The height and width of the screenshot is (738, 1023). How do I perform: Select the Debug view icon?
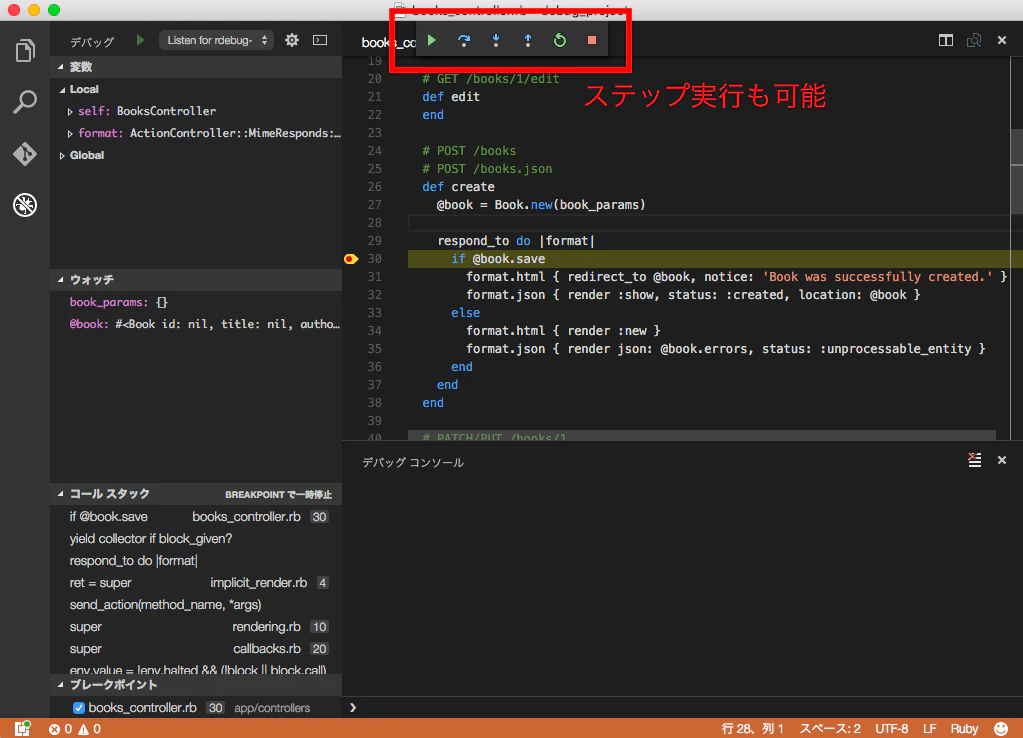tap(25, 205)
